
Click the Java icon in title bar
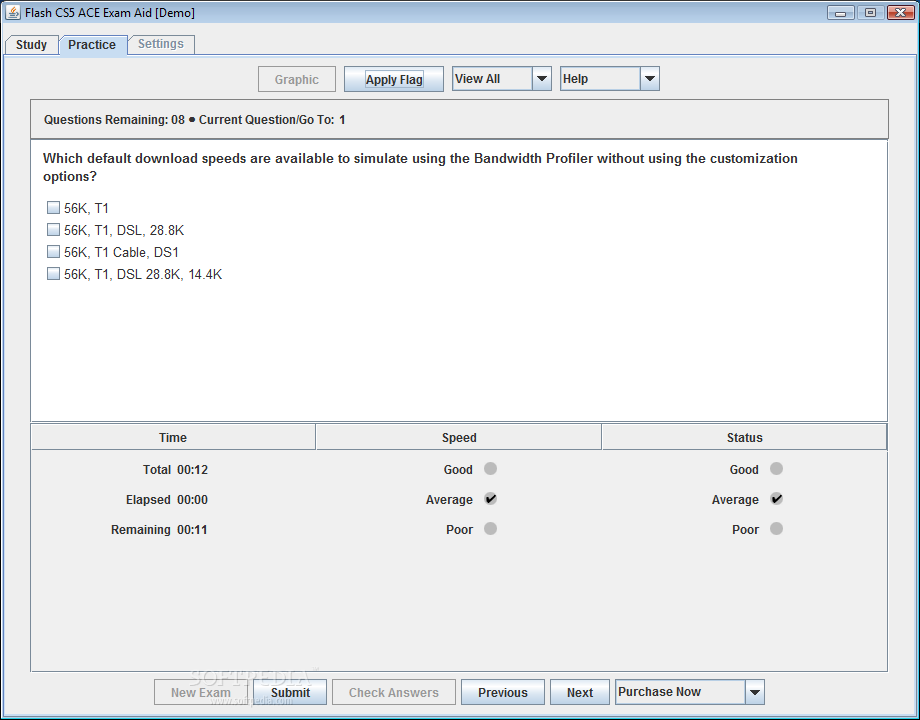coord(13,12)
